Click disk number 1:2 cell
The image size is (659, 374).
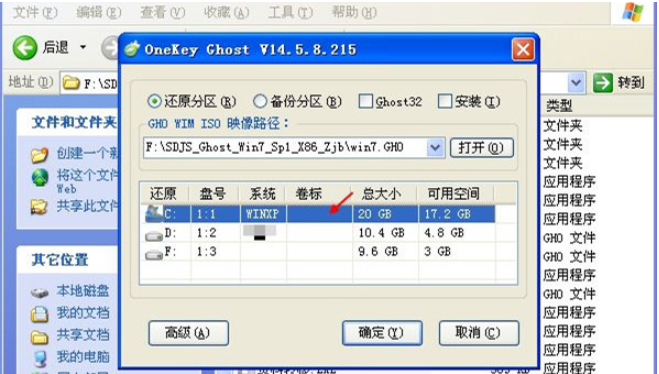pyautogui.click(x=206, y=232)
